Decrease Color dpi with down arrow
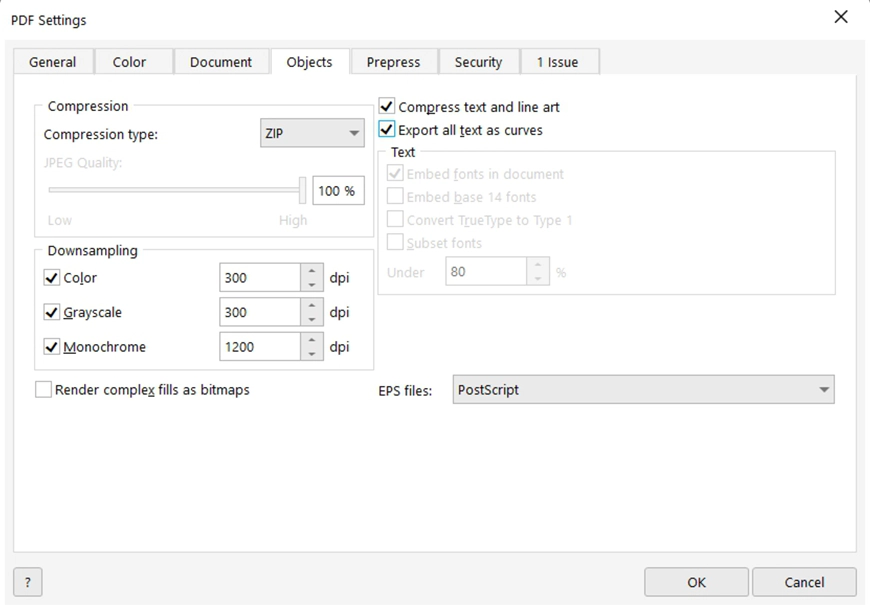Image resolution: width=870 pixels, height=605 pixels. (x=312, y=284)
